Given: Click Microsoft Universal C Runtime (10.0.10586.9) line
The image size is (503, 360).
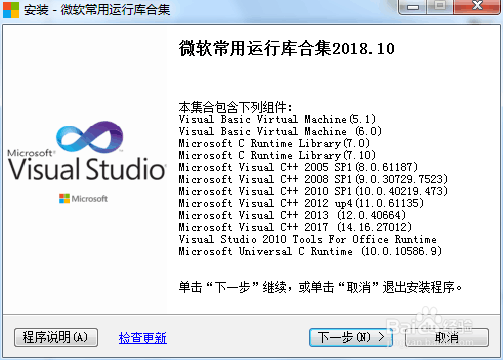Looking at the screenshot, I should 310,251.
